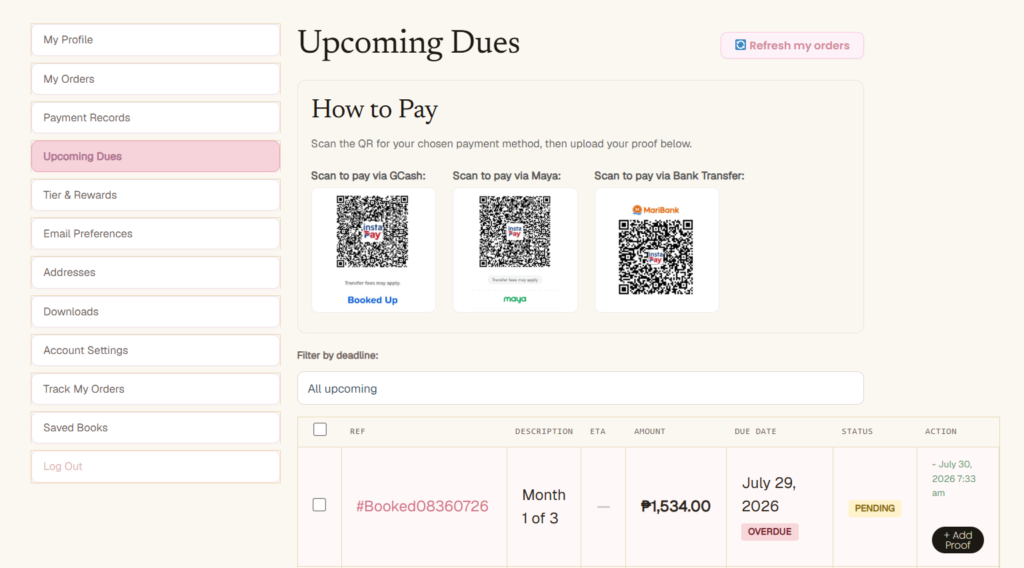Screen dimensions: 1024x568
Task: Click the refresh icon in Refresh my orders
Action: coord(740,45)
